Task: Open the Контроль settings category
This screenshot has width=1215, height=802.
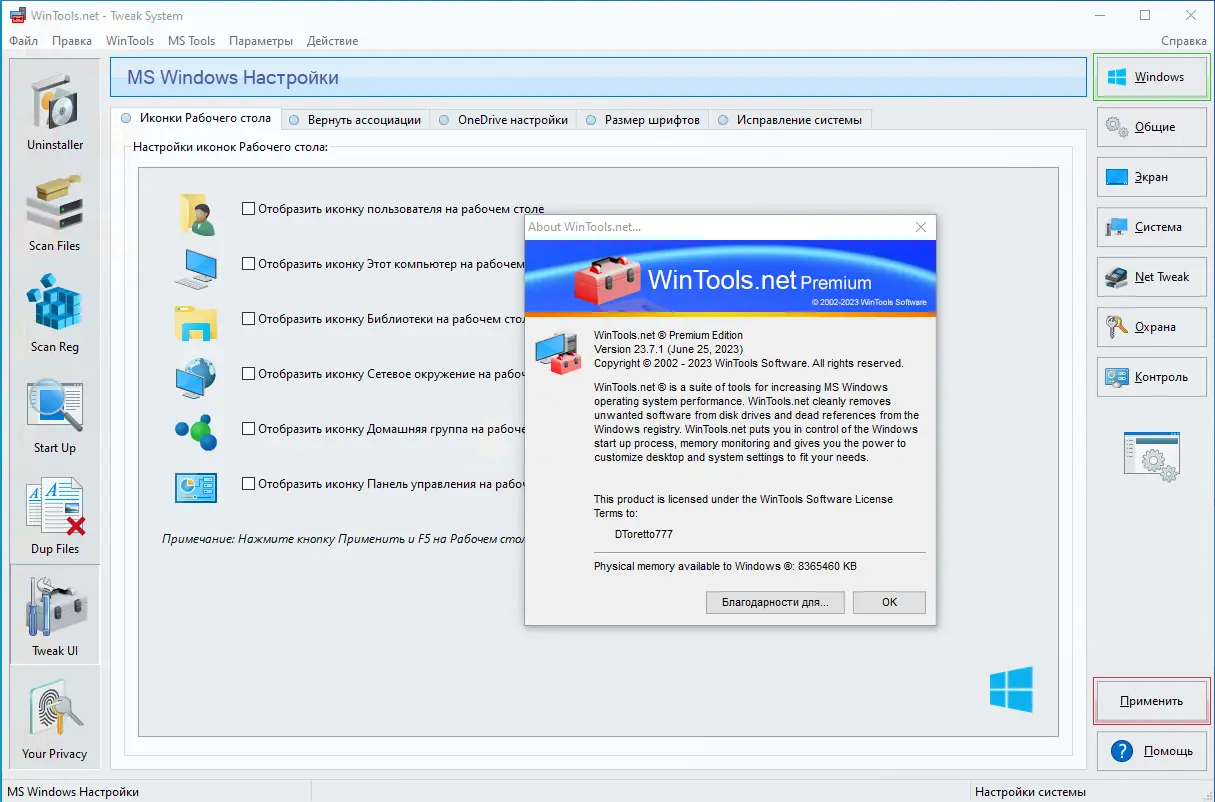Action: (x=1152, y=377)
